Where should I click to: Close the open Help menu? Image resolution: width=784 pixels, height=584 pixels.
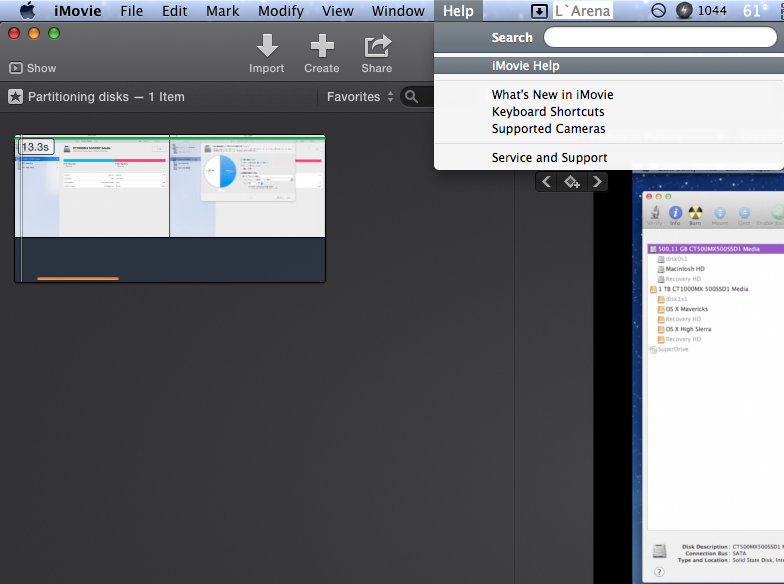[x=458, y=10]
